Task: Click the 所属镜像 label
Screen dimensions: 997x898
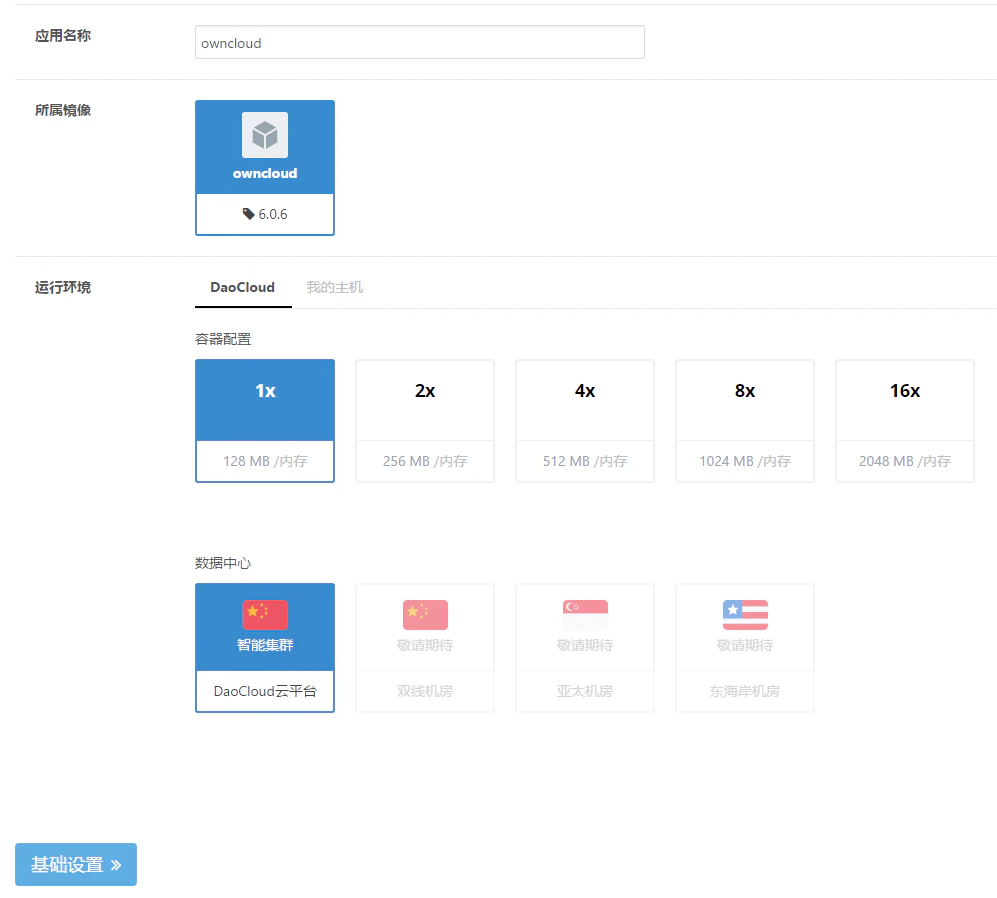Action: coord(63,110)
